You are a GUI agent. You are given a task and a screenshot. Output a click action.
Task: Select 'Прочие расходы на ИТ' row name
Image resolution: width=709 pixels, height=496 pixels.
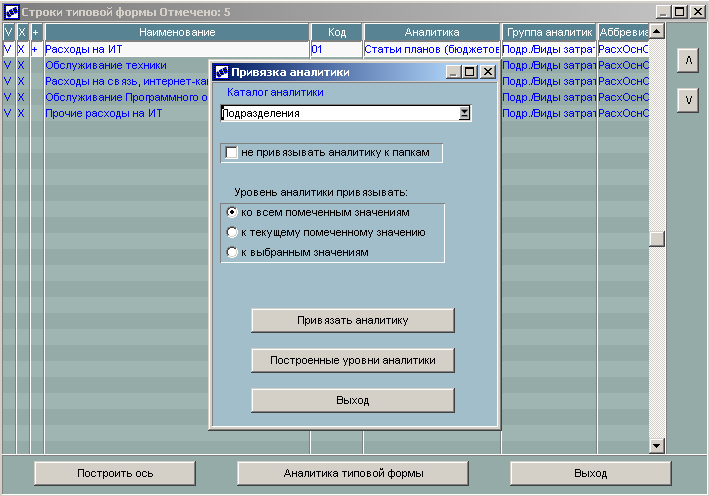click(x=104, y=113)
